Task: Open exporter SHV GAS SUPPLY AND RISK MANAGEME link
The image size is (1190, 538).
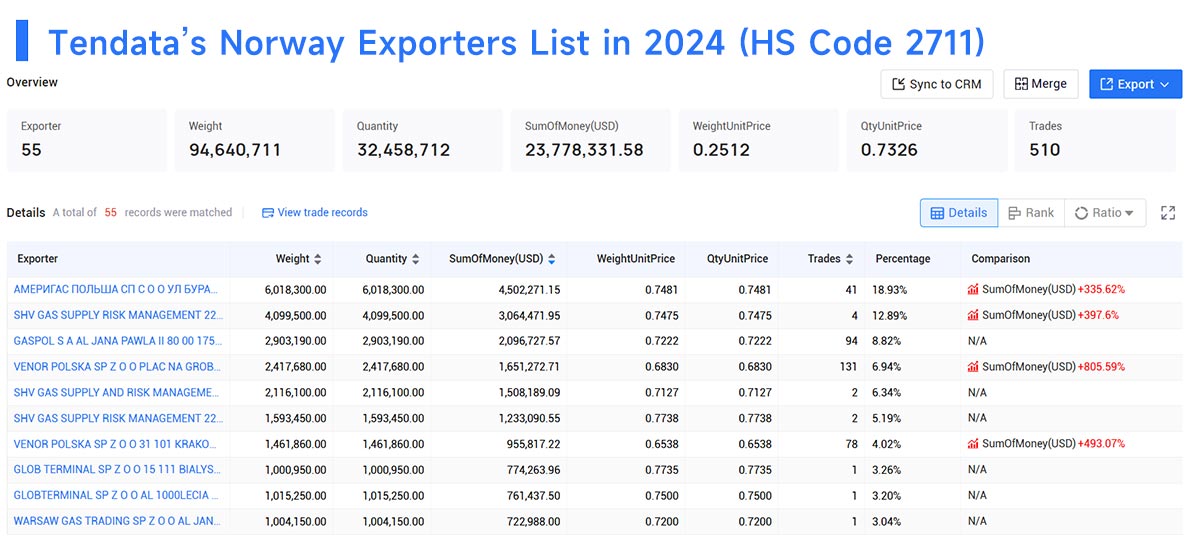Action: pos(117,392)
